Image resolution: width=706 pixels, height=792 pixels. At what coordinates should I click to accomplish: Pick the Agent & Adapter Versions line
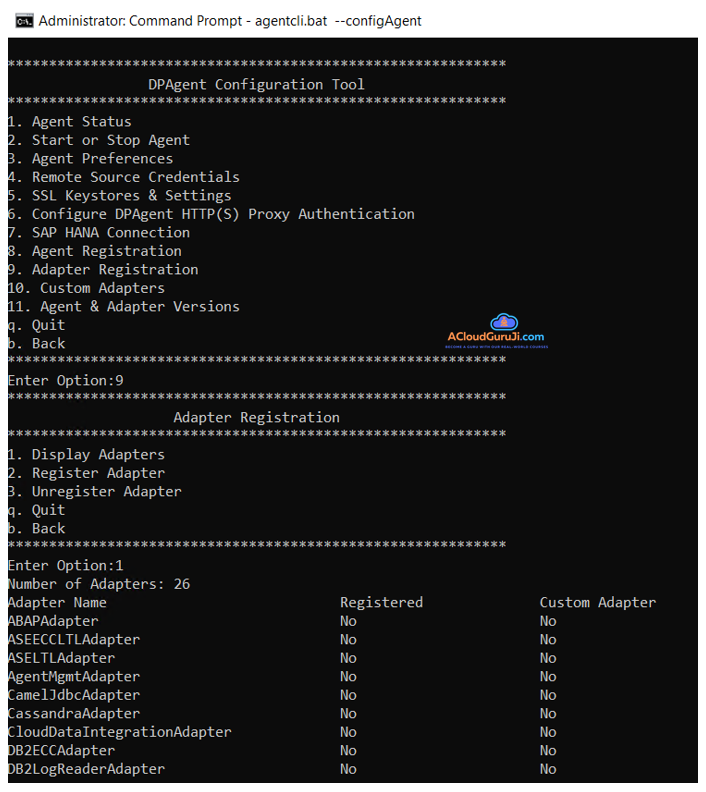pyautogui.click(x=123, y=307)
